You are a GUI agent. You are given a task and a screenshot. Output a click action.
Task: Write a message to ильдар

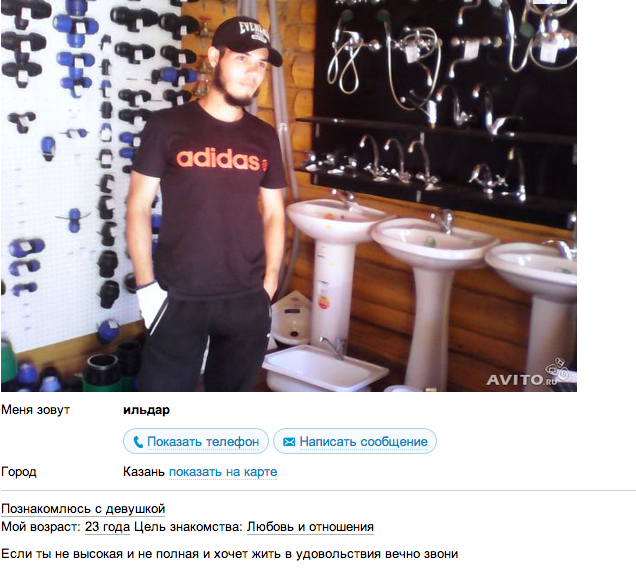pos(355,441)
